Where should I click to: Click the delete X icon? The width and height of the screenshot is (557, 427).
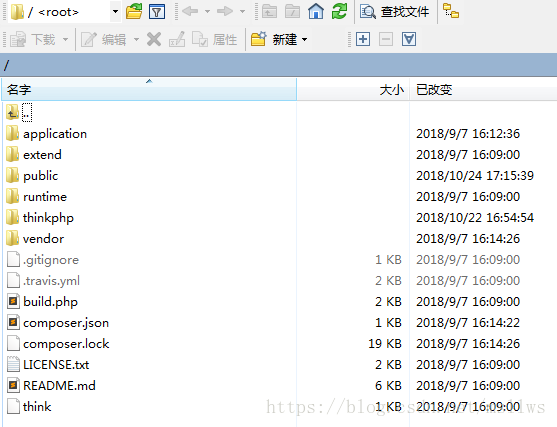tap(154, 39)
